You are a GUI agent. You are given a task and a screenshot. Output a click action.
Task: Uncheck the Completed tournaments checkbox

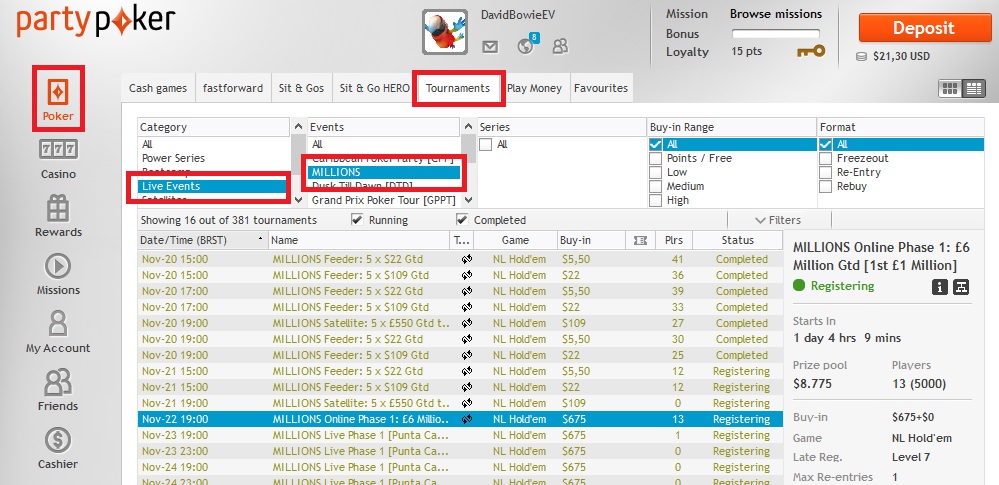(x=463, y=220)
